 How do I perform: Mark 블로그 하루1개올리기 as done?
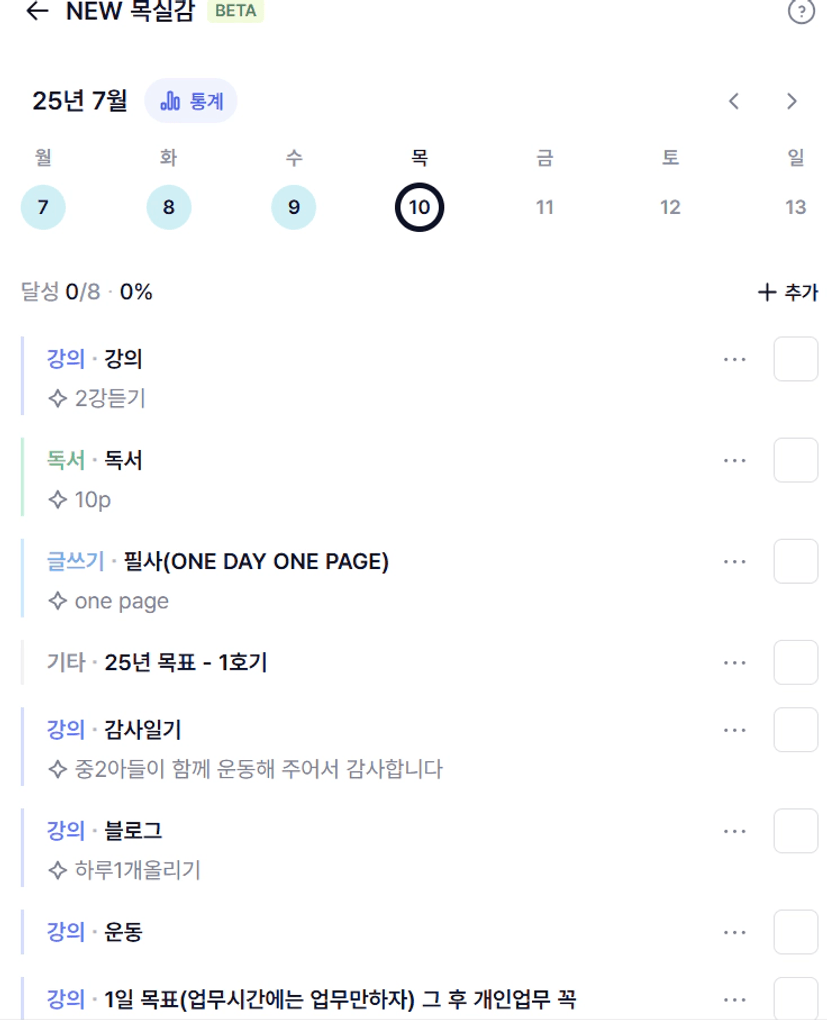[796, 831]
